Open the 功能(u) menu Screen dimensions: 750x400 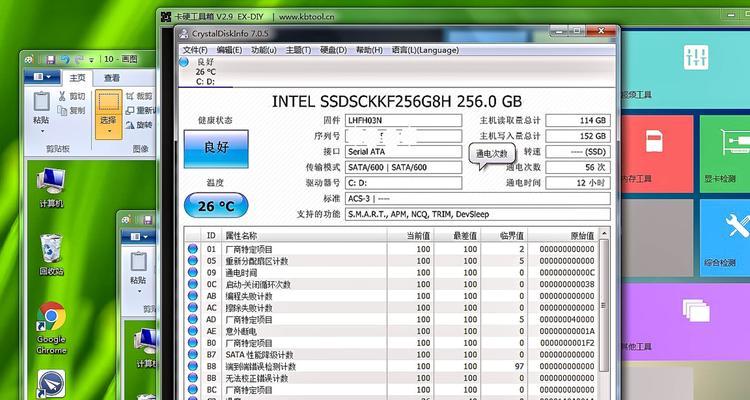(x=264, y=50)
